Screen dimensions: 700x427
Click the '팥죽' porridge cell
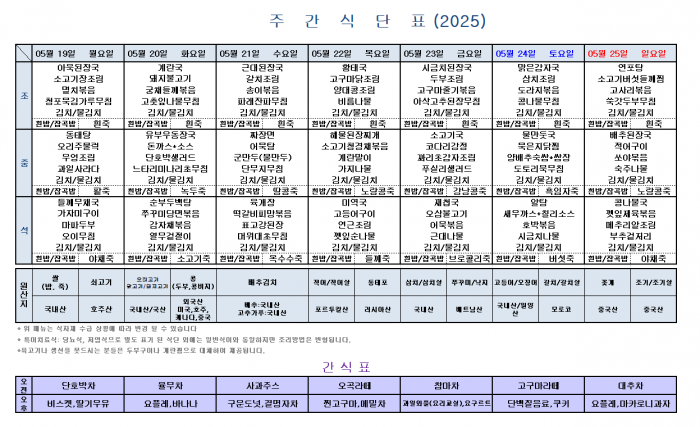pos(101,191)
